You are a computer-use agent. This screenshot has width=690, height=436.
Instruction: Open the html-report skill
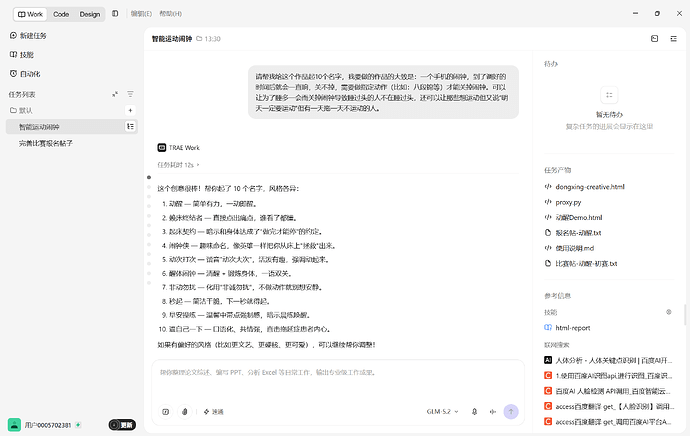[572, 328]
